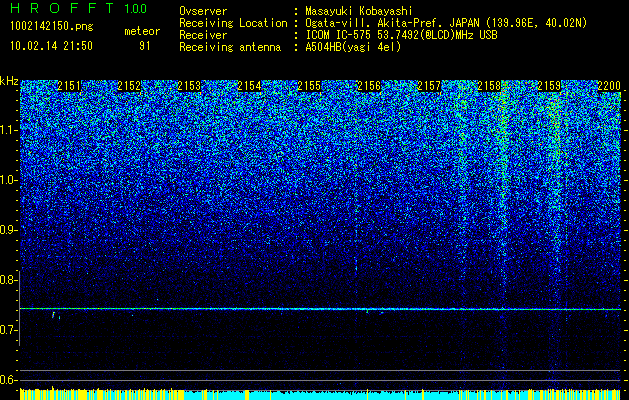Click the 1.0 kHz axis tick label

pyautogui.click(x=9, y=180)
